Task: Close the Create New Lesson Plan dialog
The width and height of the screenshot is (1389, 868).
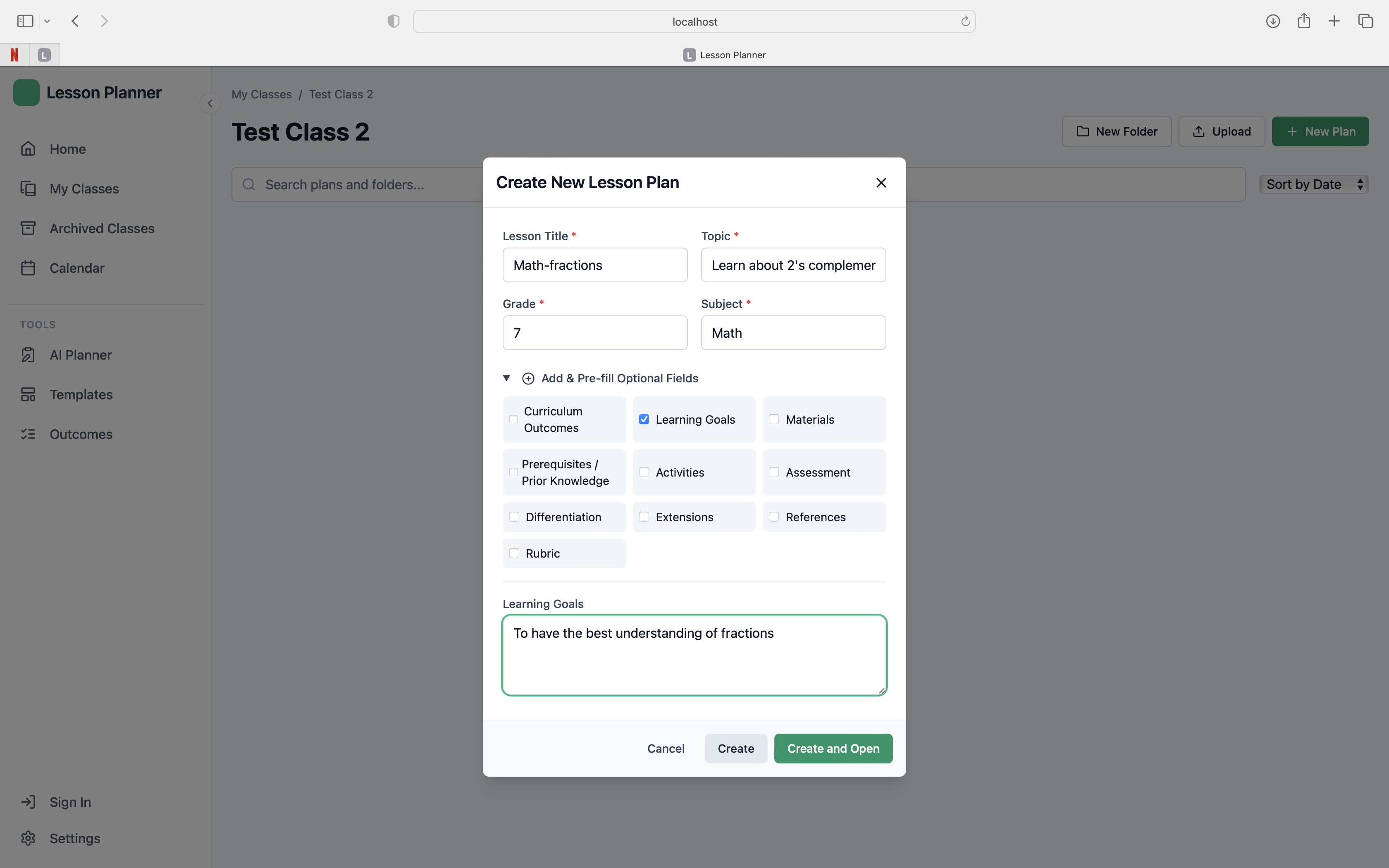Action: point(881,183)
